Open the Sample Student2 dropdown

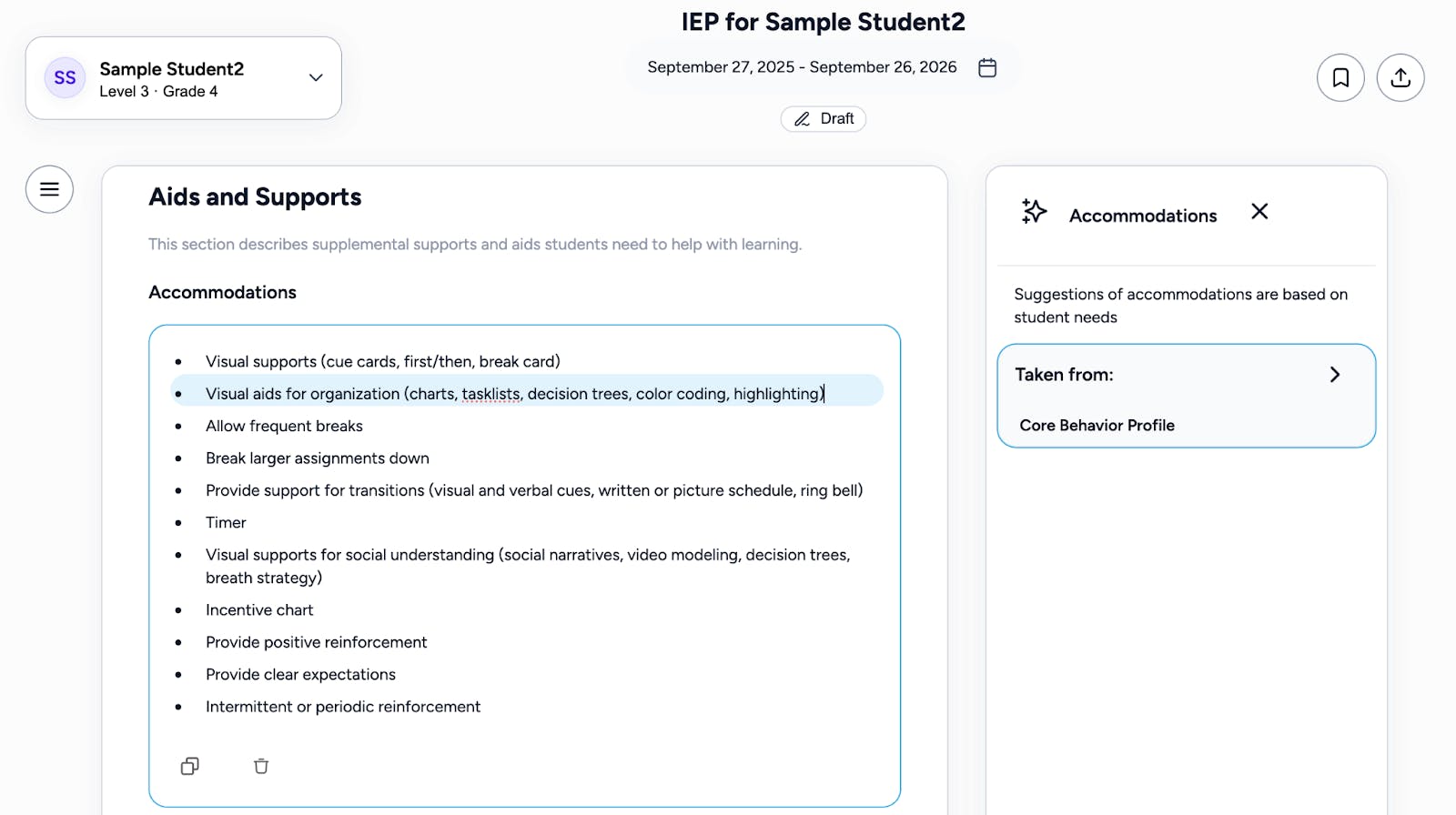tap(316, 78)
